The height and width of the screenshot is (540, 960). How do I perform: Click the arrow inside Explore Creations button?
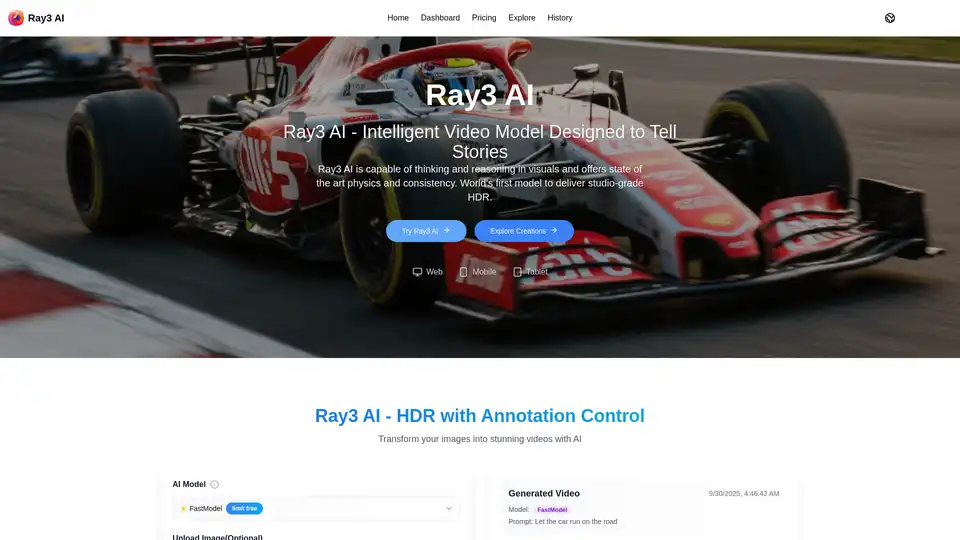554,230
